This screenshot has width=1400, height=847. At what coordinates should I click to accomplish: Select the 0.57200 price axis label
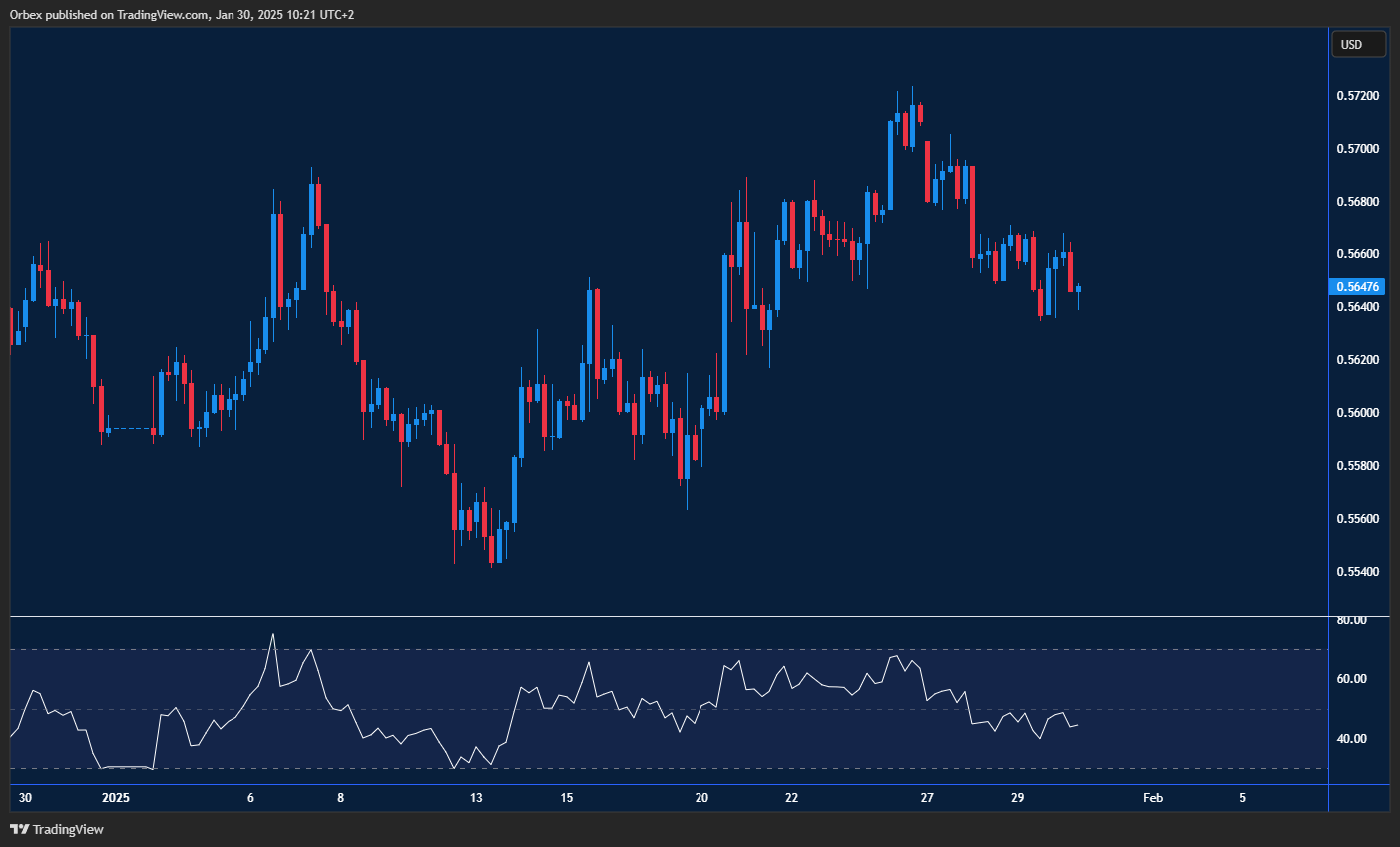tap(1358, 96)
